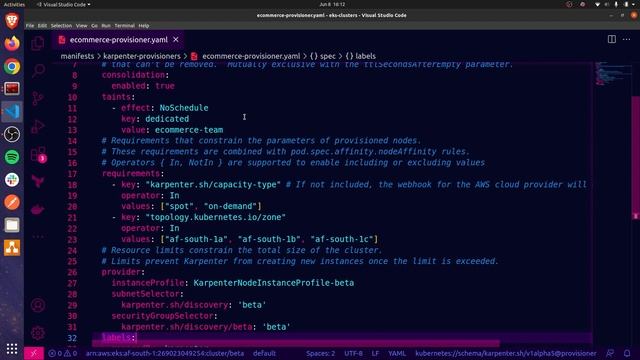Open the File menu
This screenshot has height=360, width=640.
pos(30,26)
